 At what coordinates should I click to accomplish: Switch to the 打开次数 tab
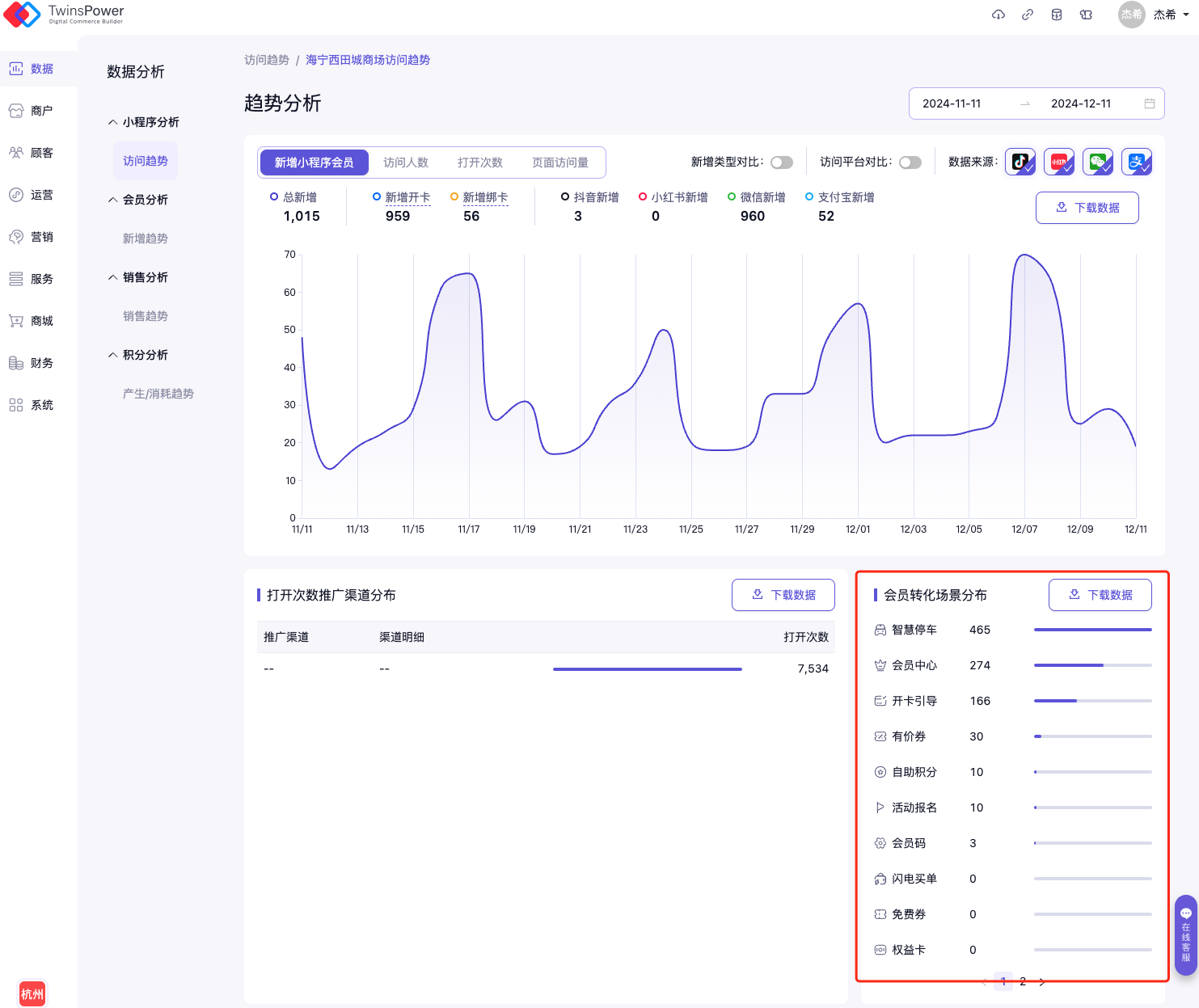click(480, 162)
